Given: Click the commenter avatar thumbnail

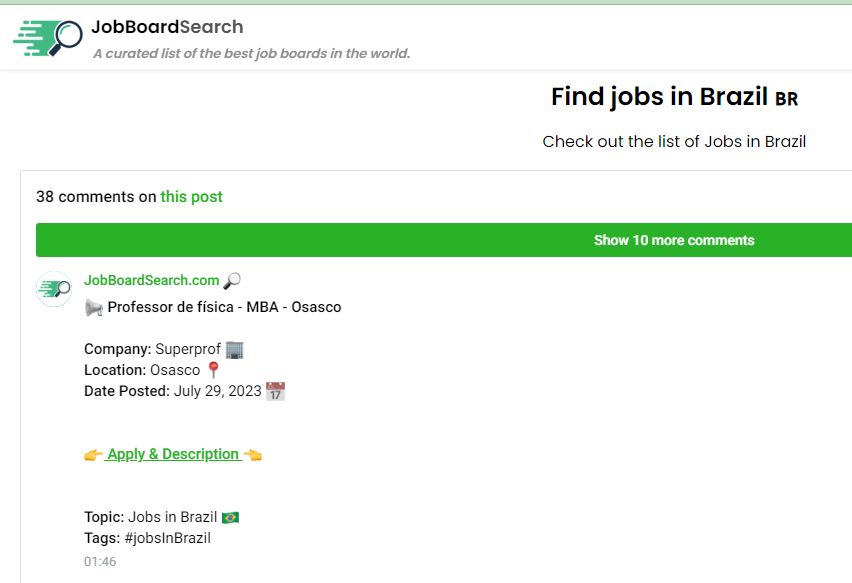Looking at the screenshot, I should tap(54, 289).
